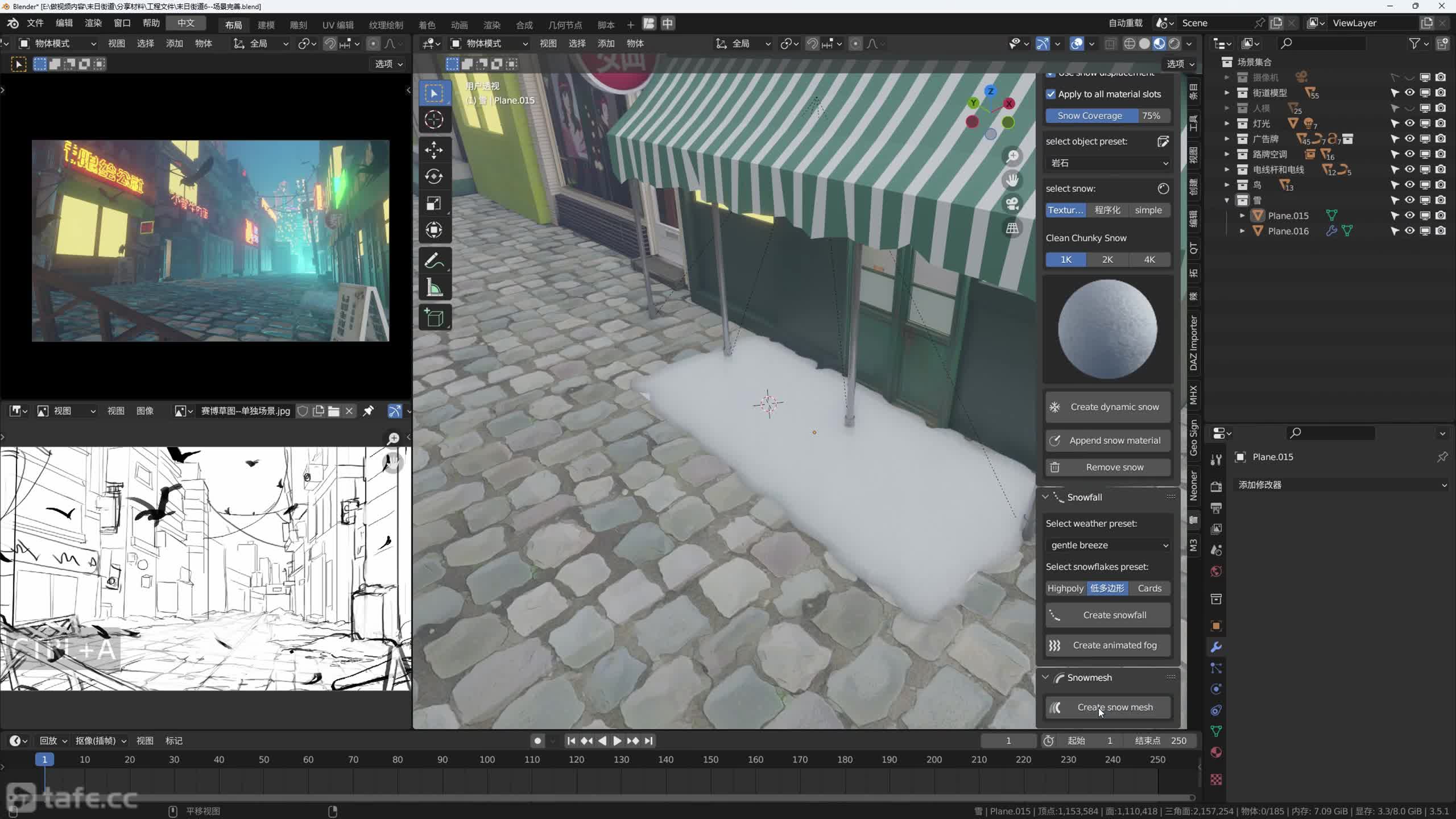Hide Plane.015 in viewport

point(1410,216)
